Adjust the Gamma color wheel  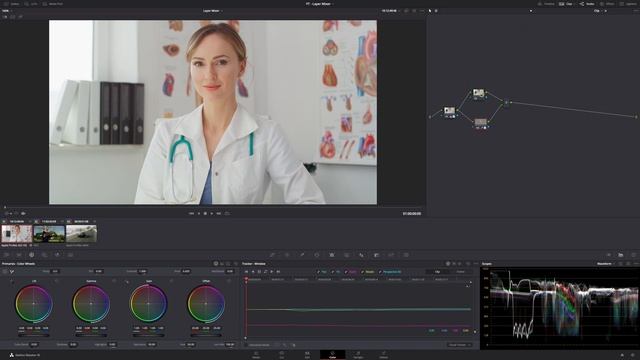[91, 304]
